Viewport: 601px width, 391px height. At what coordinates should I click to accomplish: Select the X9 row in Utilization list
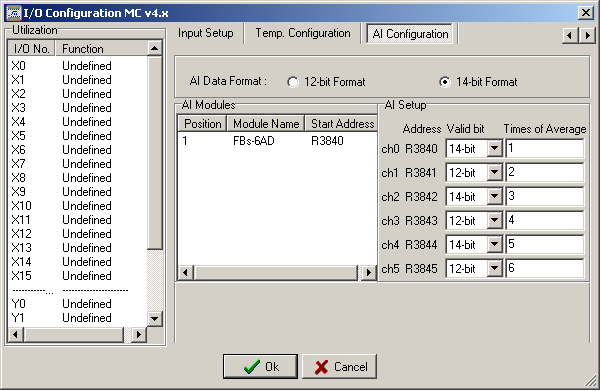pyautogui.click(x=77, y=192)
